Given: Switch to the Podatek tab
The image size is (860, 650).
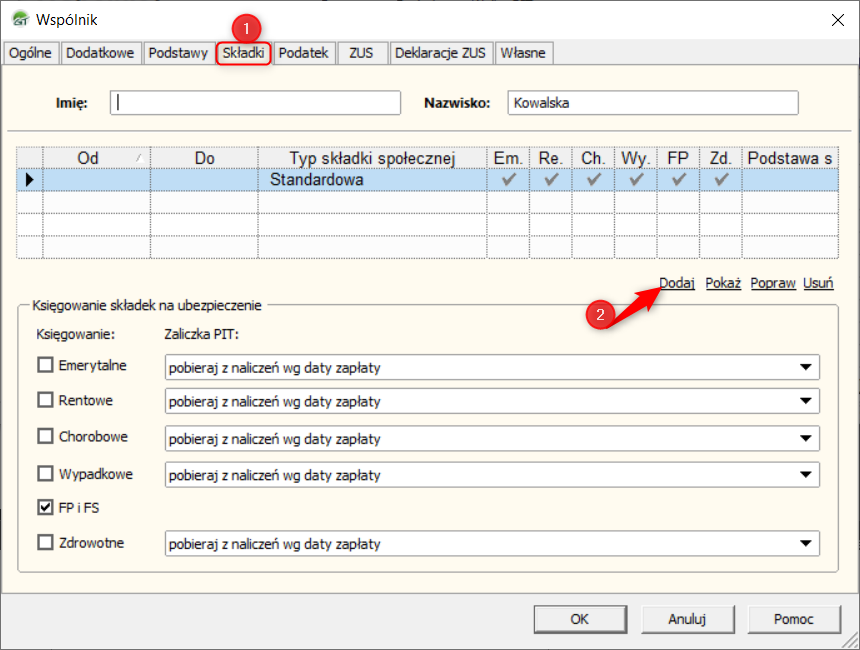Looking at the screenshot, I should coord(304,53).
